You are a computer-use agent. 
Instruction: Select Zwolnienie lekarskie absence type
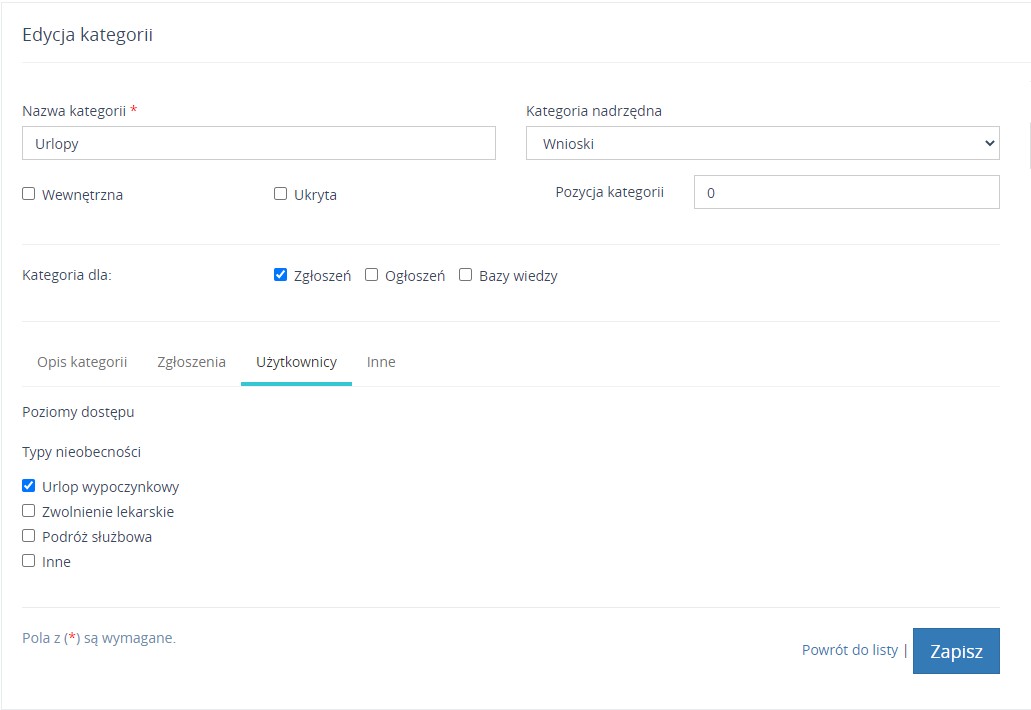coord(29,511)
